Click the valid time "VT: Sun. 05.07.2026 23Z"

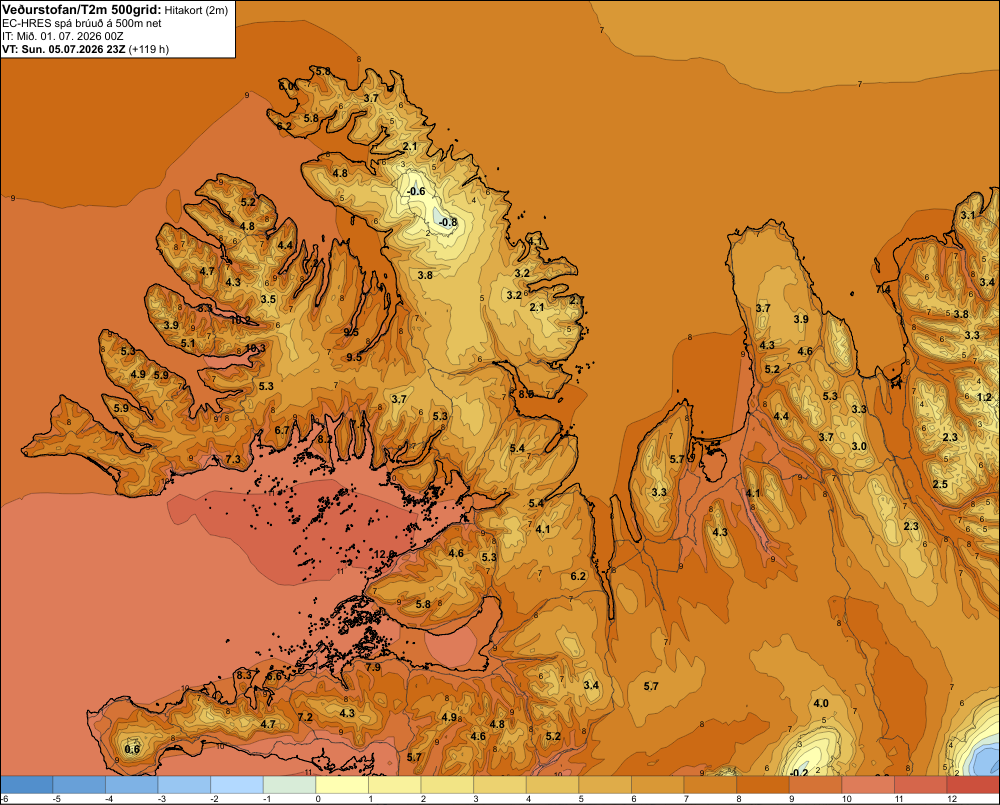64,49
